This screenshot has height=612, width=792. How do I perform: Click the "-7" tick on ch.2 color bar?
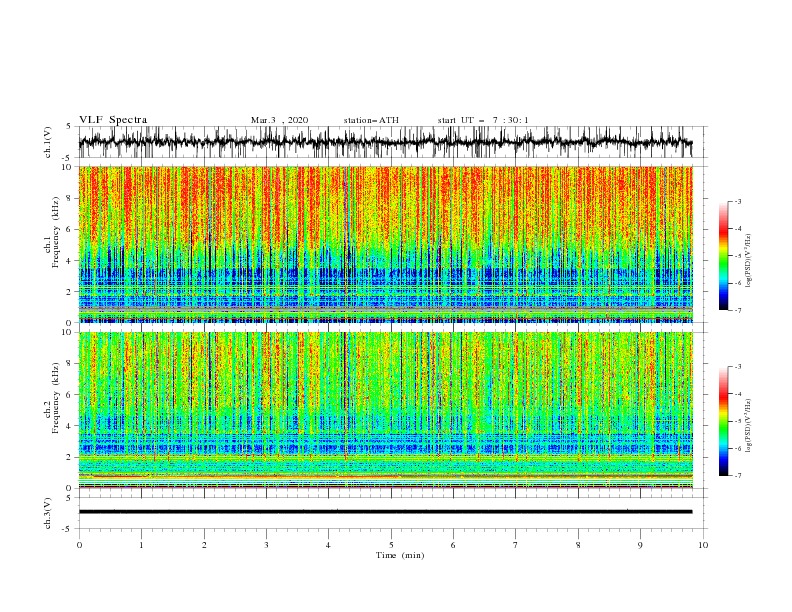[738, 476]
